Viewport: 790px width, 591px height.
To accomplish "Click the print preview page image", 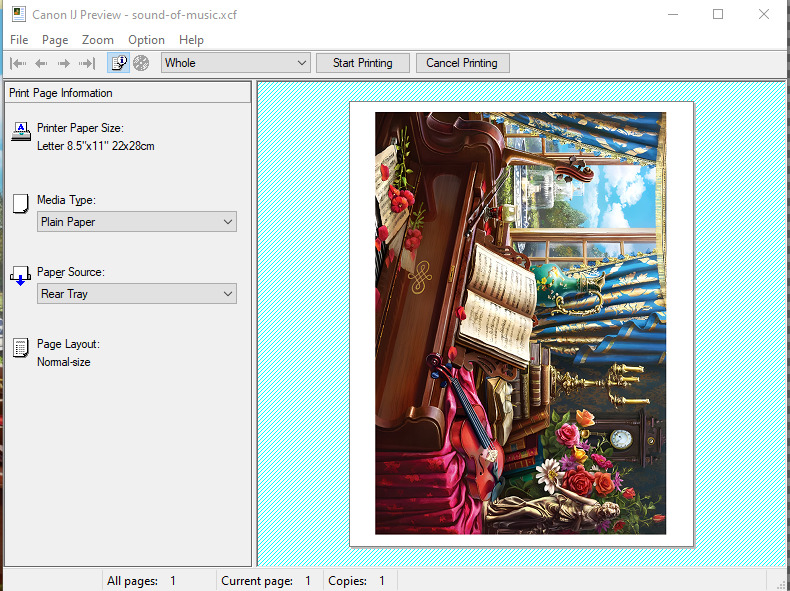I will [520, 323].
